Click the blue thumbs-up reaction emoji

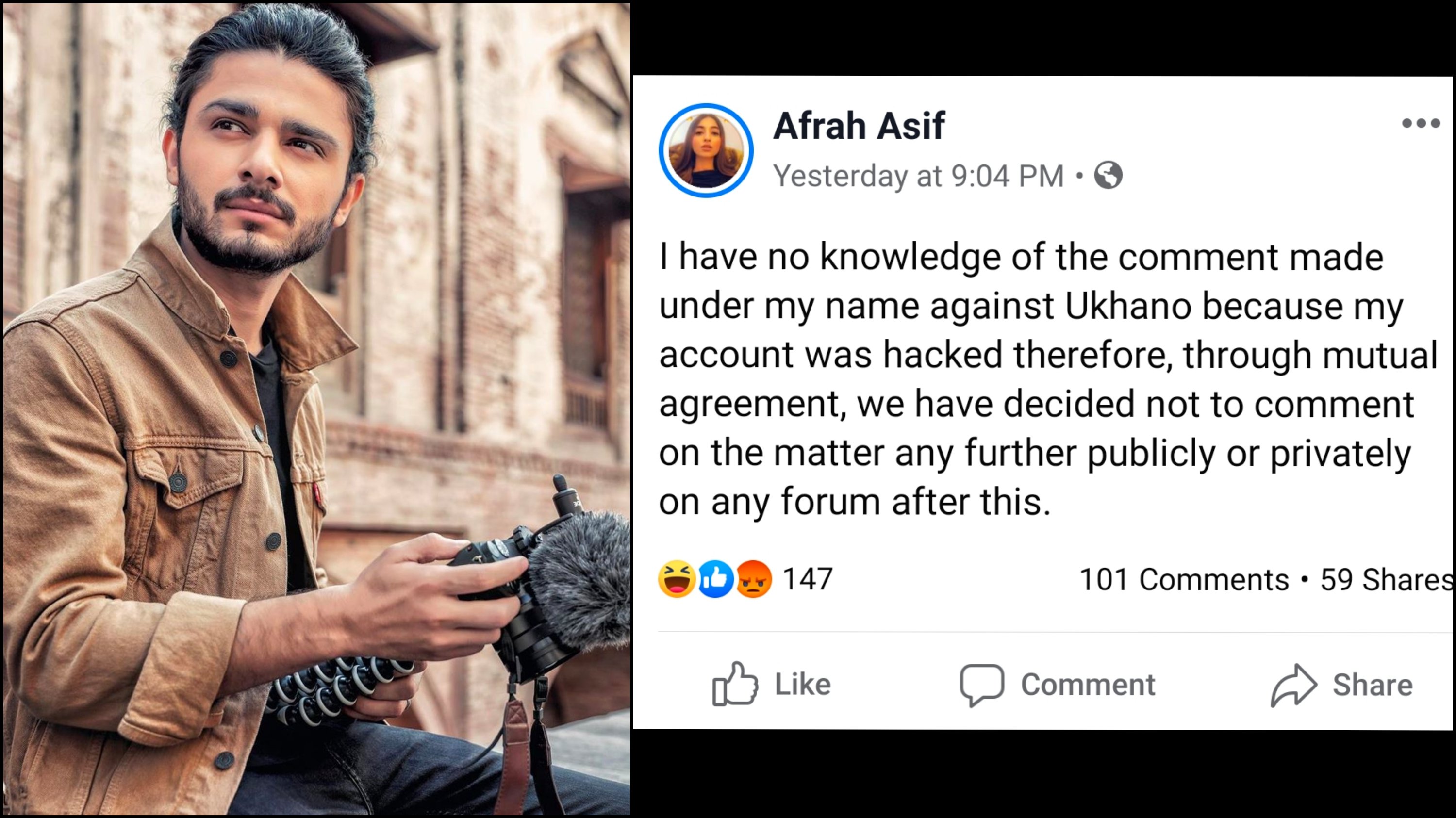pyautogui.click(x=715, y=579)
